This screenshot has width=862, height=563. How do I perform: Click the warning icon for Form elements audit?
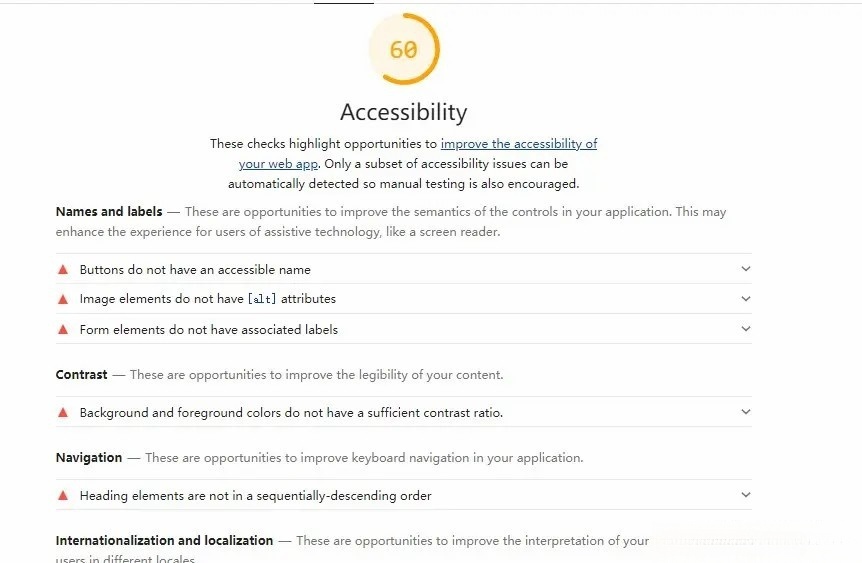[x=62, y=329]
